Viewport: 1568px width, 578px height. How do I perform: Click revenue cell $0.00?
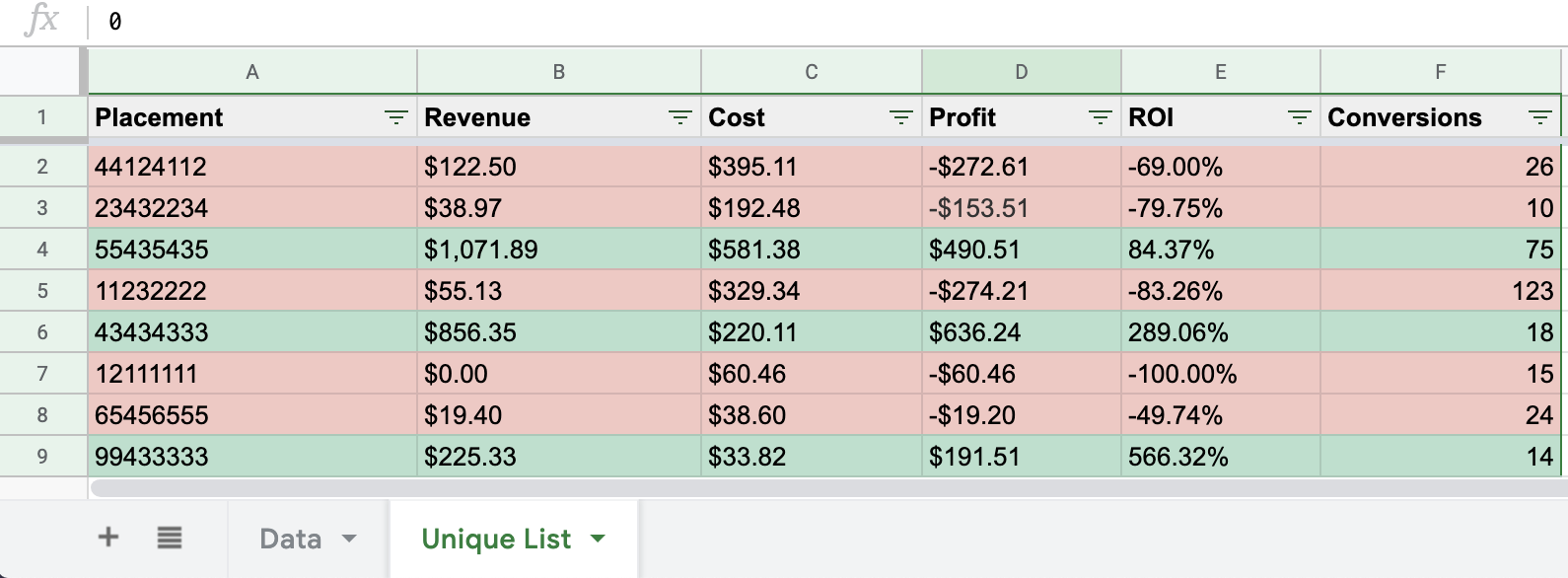point(559,374)
